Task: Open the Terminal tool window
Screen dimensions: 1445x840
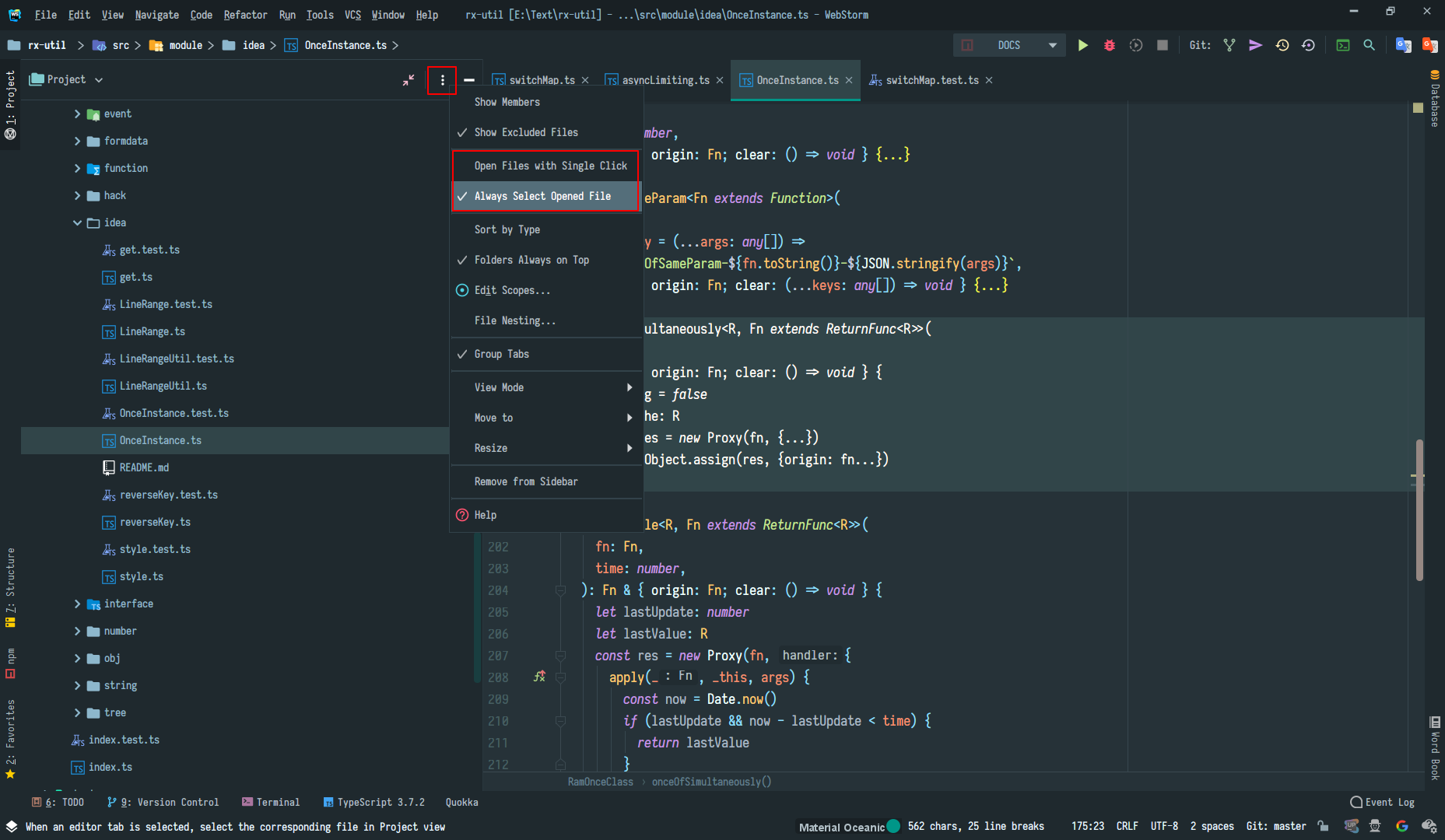Action: pyautogui.click(x=271, y=802)
